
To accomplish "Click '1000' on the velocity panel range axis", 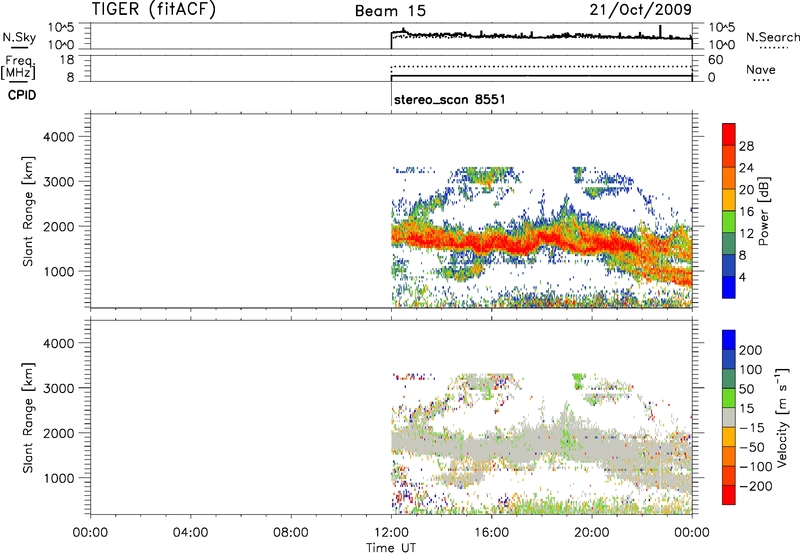I will tap(59, 478).
